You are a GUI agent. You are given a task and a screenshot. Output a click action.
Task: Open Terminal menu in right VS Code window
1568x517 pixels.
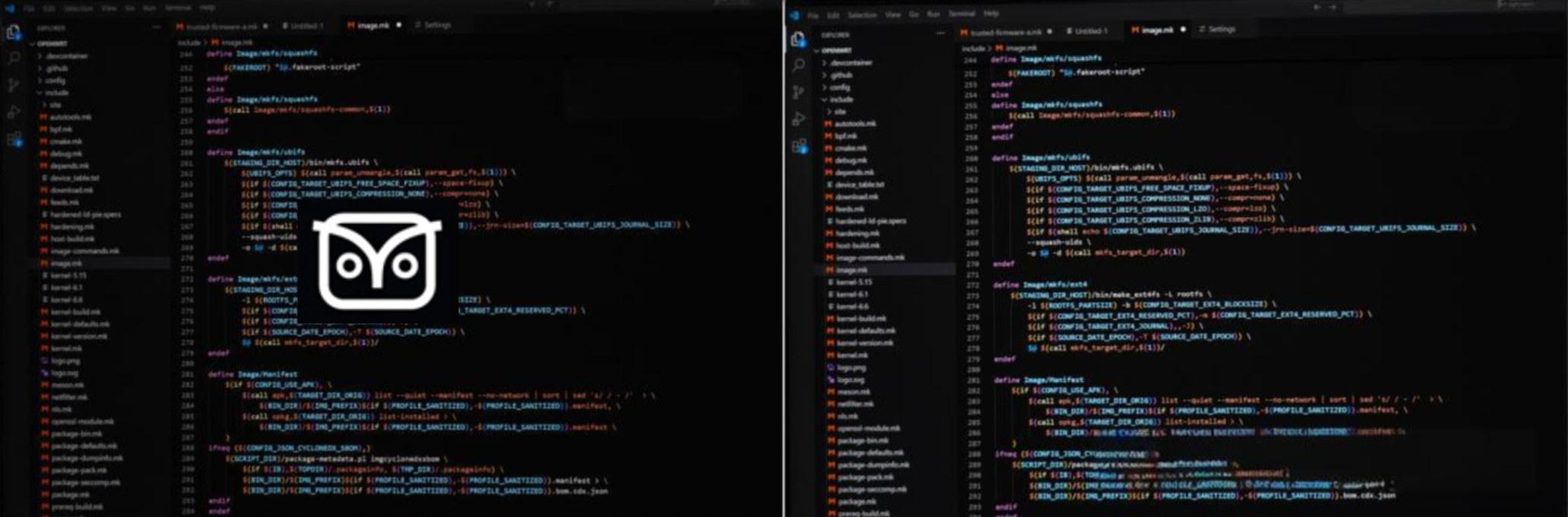tap(961, 14)
